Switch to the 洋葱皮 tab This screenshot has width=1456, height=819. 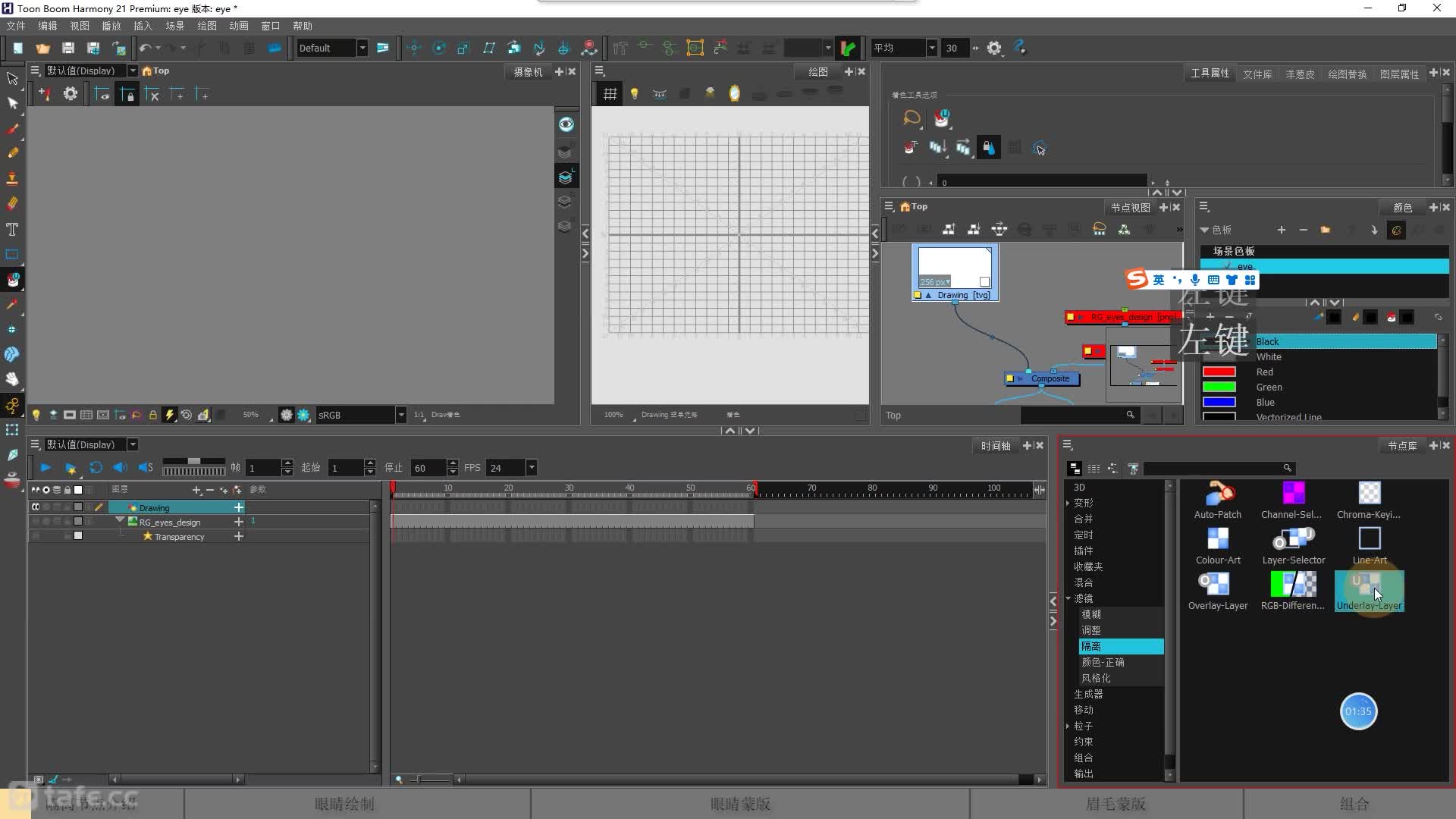tap(1300, 74)
